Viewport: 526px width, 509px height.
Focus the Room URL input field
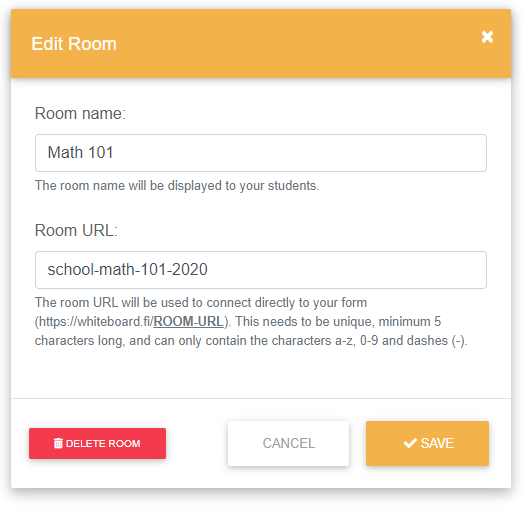click(261, 270)
